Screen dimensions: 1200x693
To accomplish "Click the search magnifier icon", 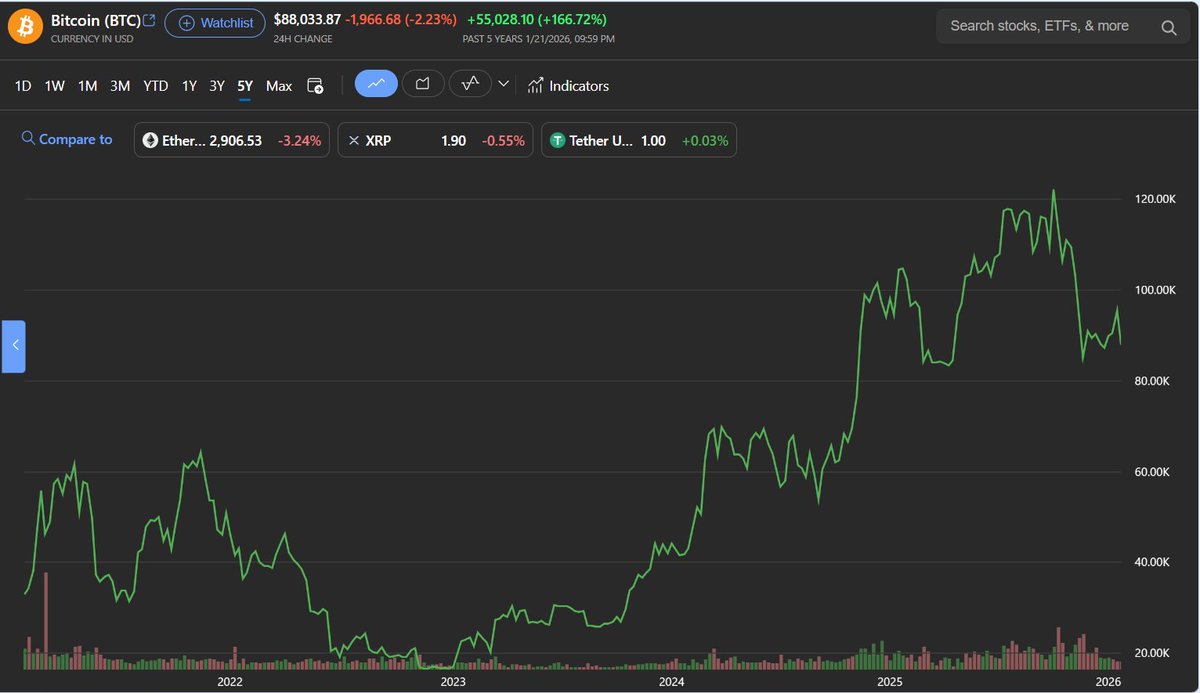I will [1169, 27].
